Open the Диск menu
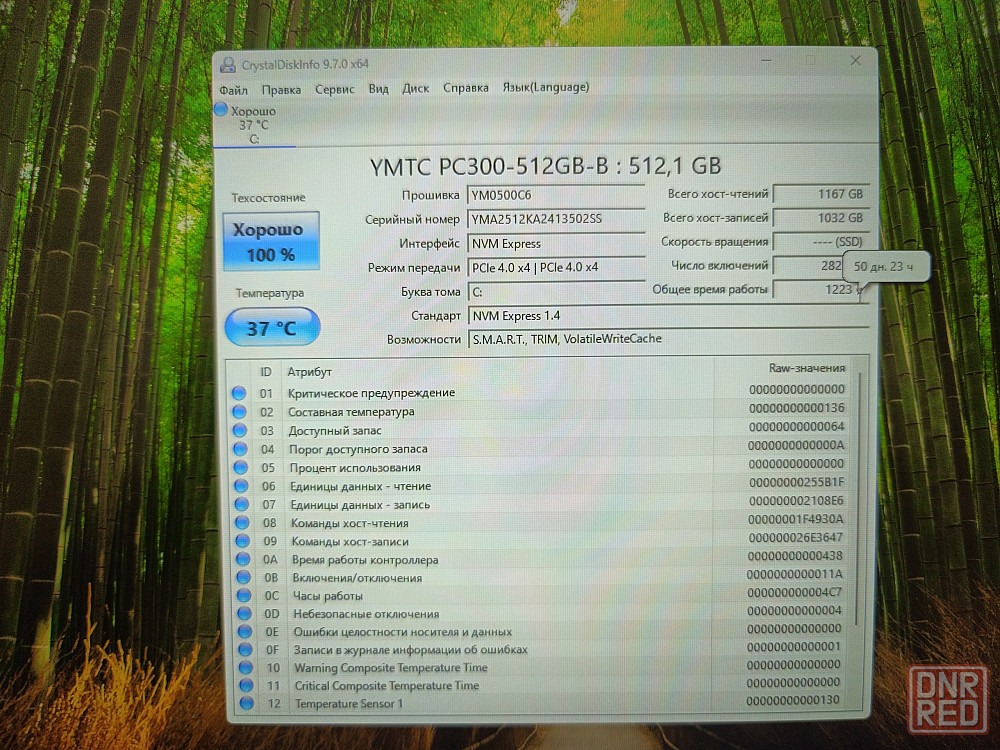The width and height of the screenshot is (1000, 750). click(415, 88)
